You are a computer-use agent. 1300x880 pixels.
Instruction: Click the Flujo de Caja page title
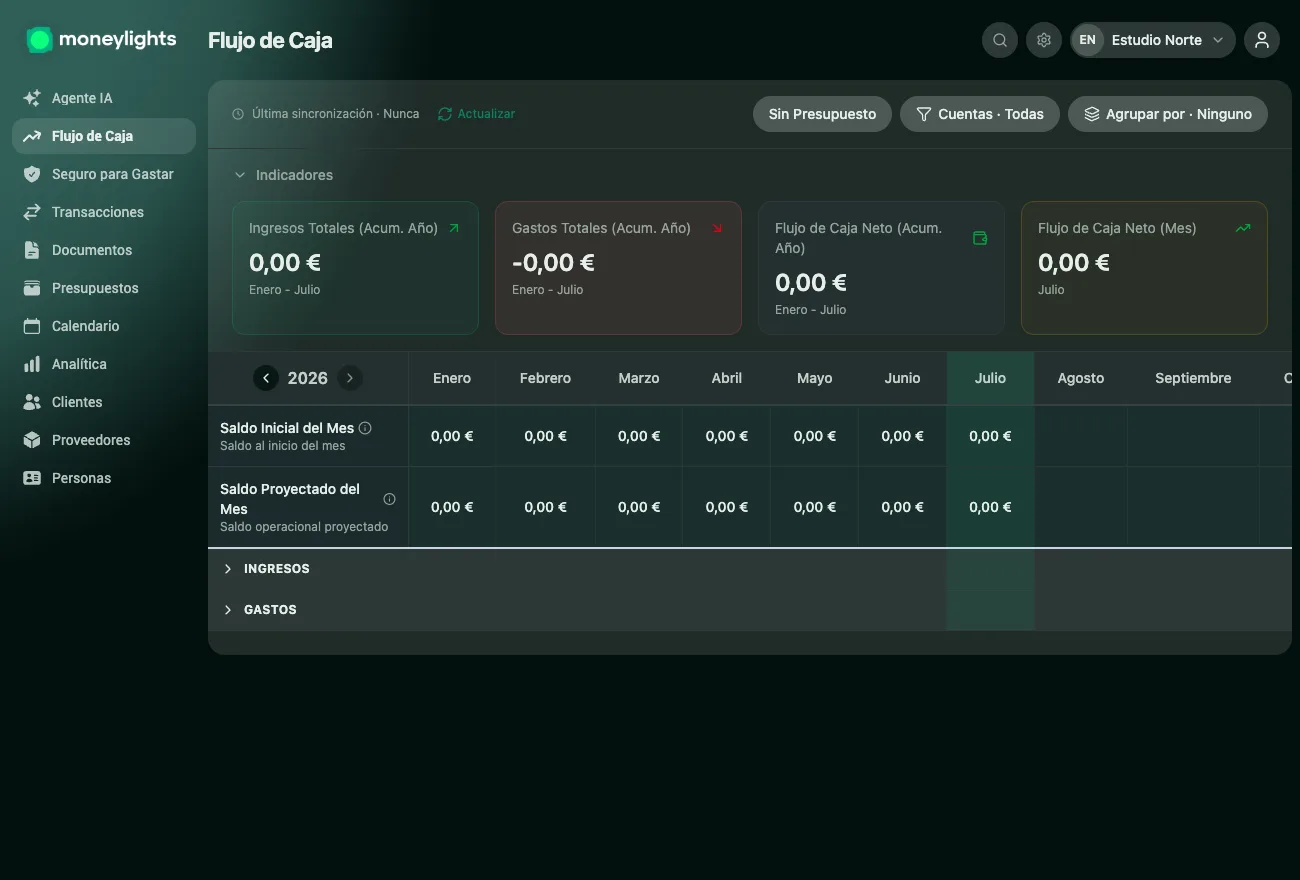tap(270, 40)
